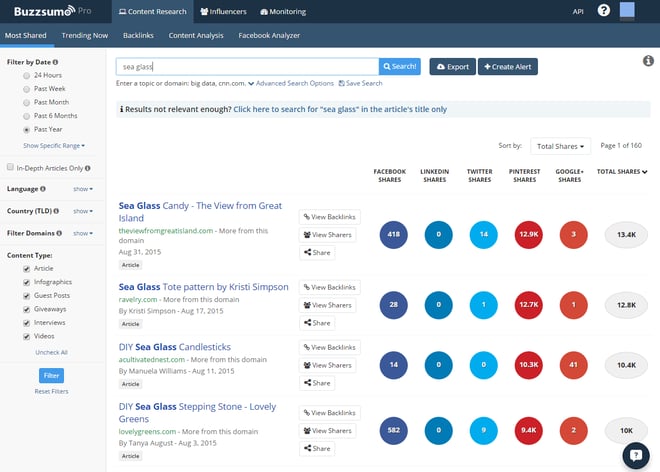Viewport: 660px width, 472px height.
Task: Click View Sharers for DIY Sea Glass Candlesticks
Action: pos(327,365)
